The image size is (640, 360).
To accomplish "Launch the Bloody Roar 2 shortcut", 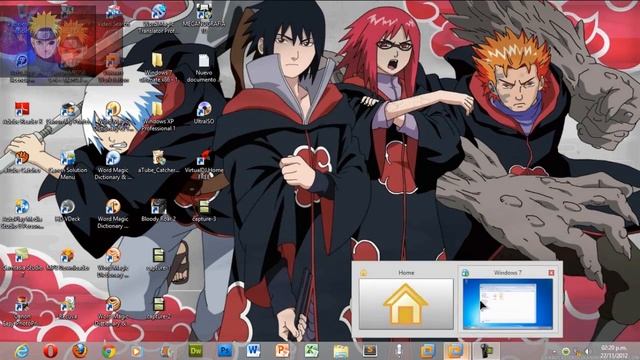I will pos(158,211).
